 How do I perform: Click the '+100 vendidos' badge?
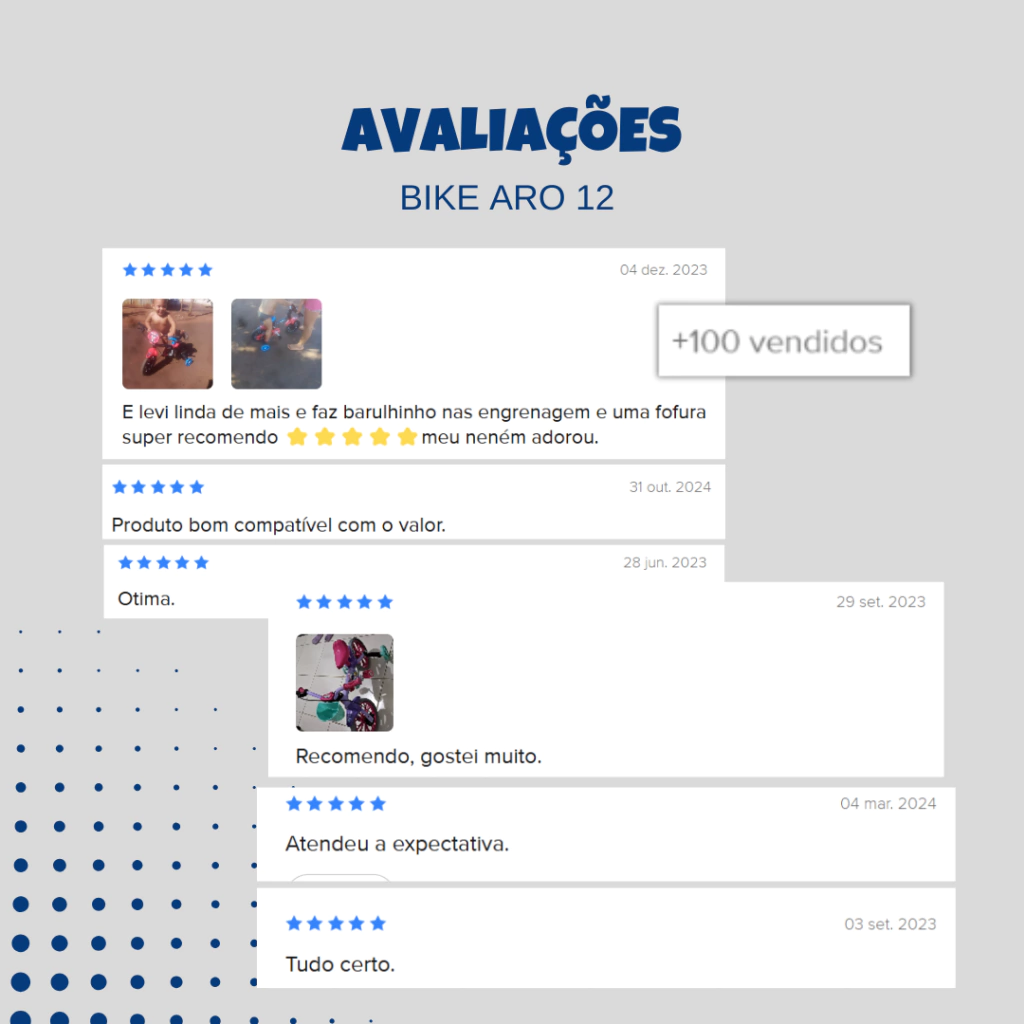pos(784,341)
